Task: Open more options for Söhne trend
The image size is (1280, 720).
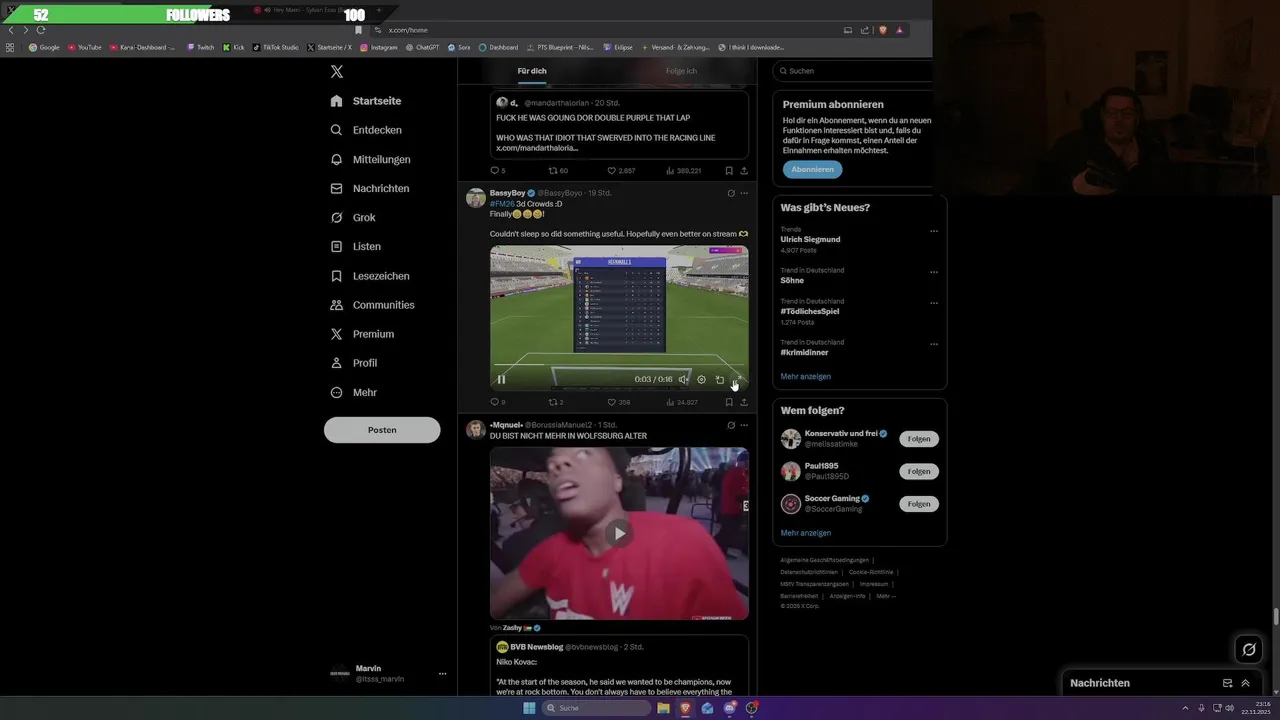Action: (934, 272)
